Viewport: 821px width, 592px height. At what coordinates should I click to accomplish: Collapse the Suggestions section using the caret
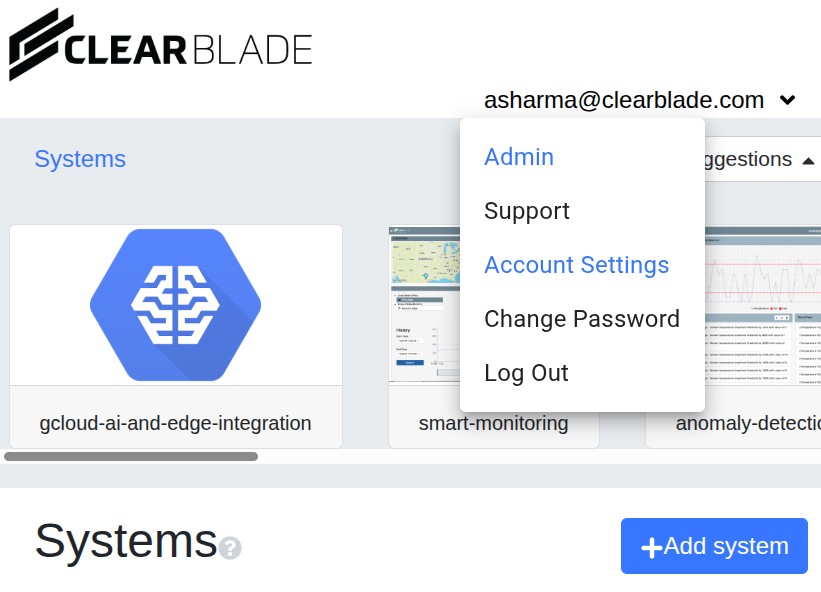pos(808,160)
